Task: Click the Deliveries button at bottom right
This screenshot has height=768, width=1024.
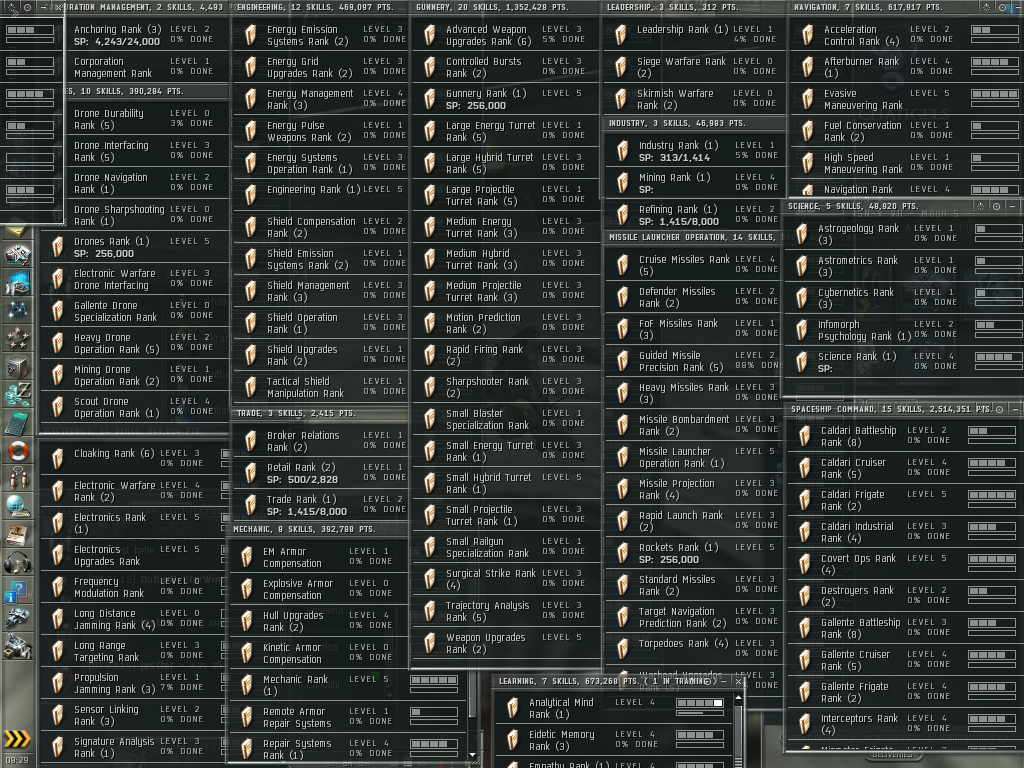Action: point(892,754)
